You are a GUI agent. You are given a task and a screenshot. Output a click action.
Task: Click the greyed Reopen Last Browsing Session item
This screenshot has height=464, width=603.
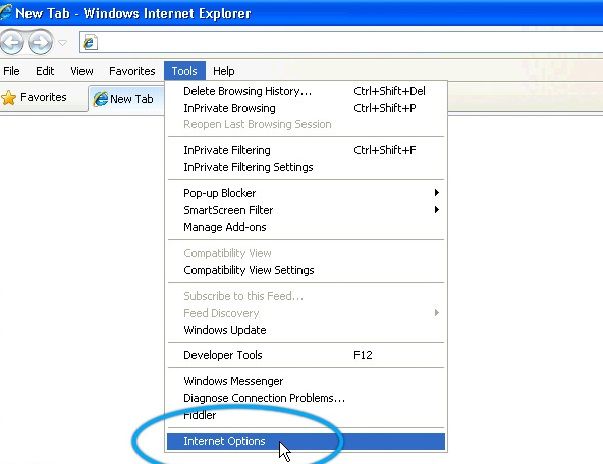pos(306,125)
